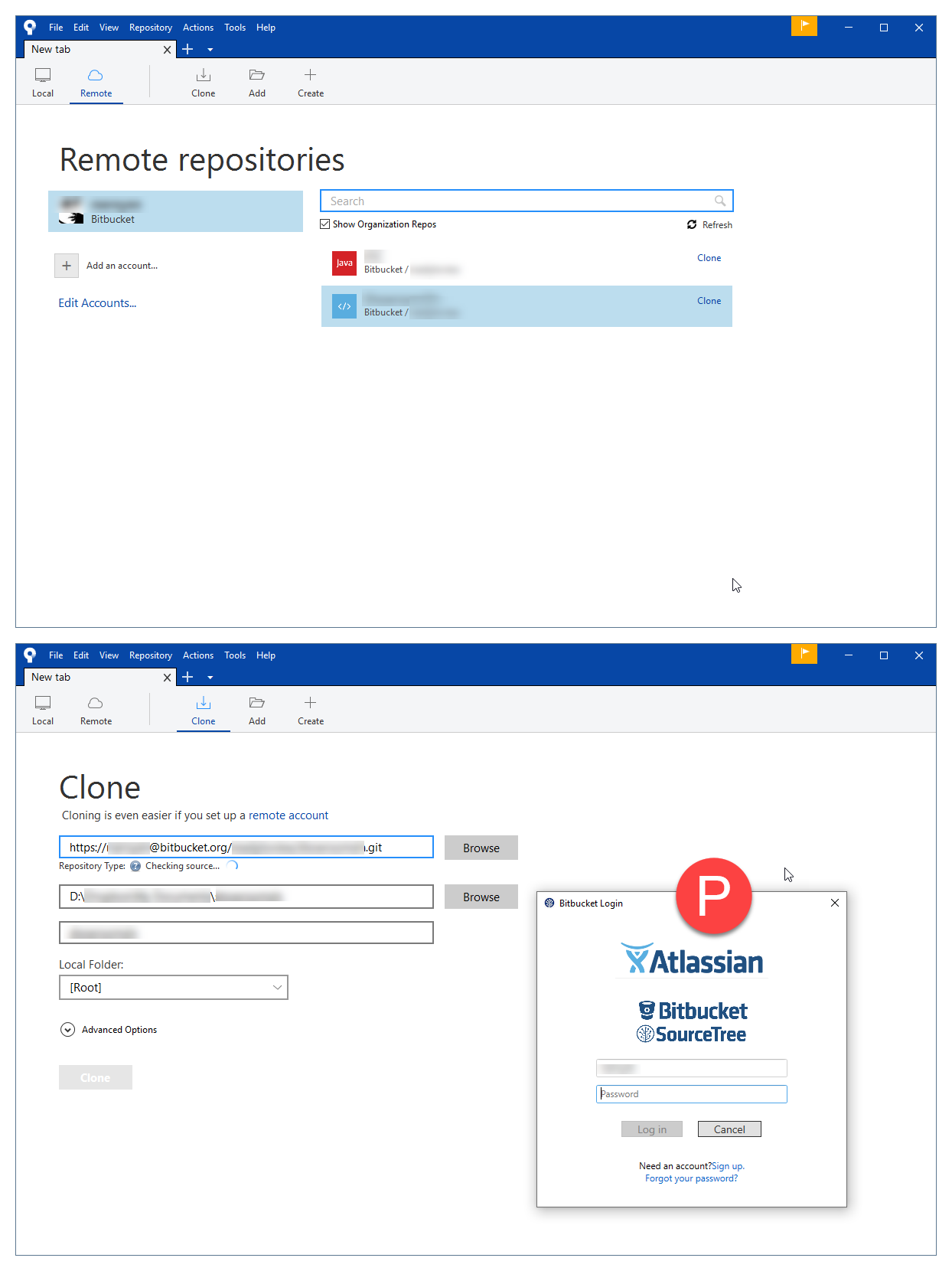Select the red Java repository icon
The image size is (952, 1271).
point(344,263)
